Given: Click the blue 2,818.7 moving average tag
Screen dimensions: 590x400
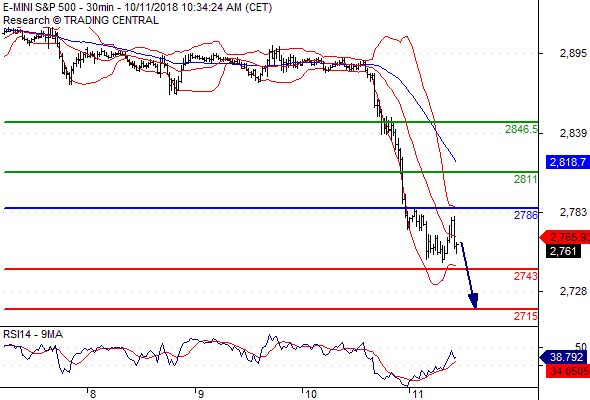Looking at the screenshot, I should point(567,162).
